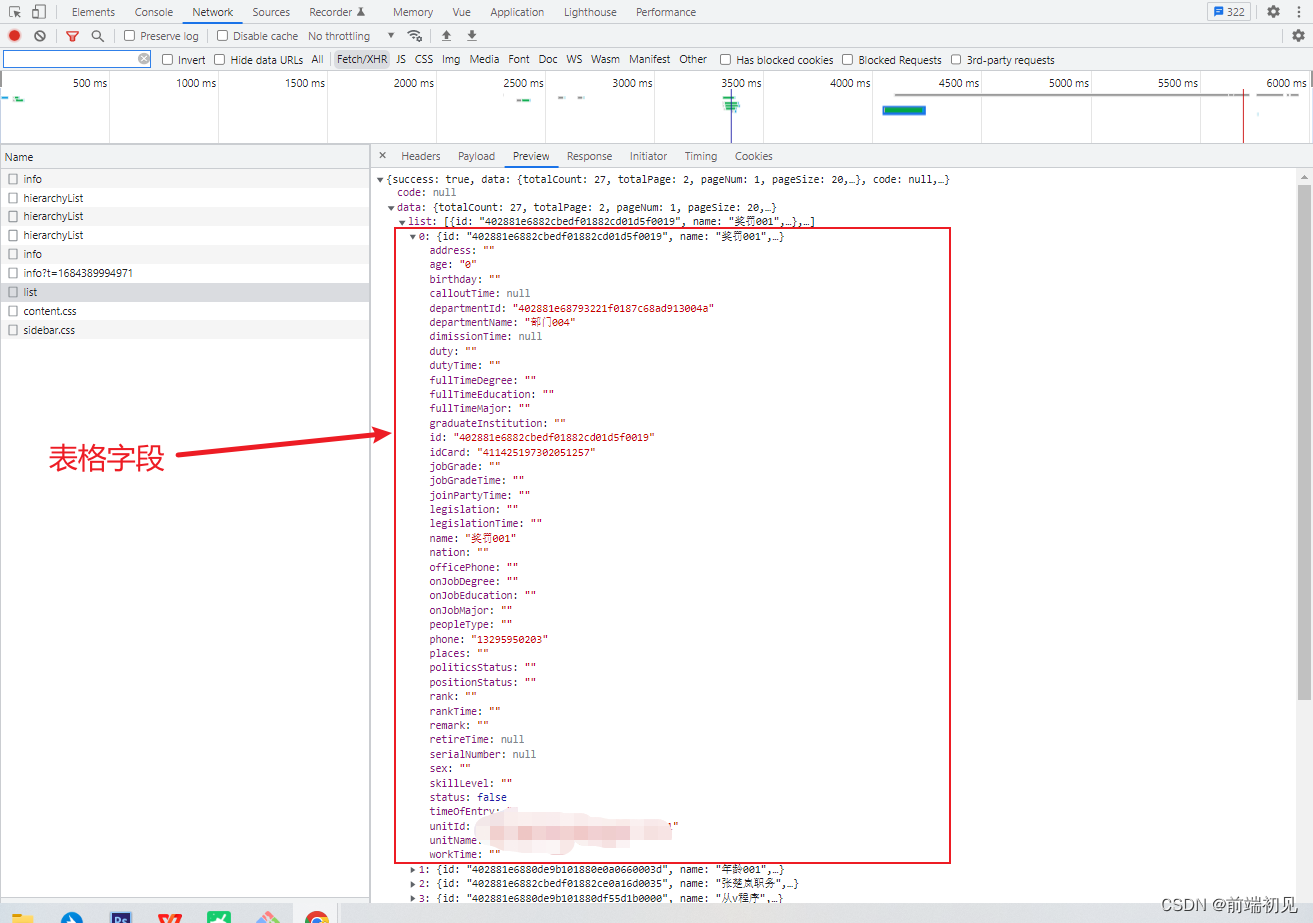Collapse the root response object
This screenshot has height=923, width=1313.
[x=380, y=180]
